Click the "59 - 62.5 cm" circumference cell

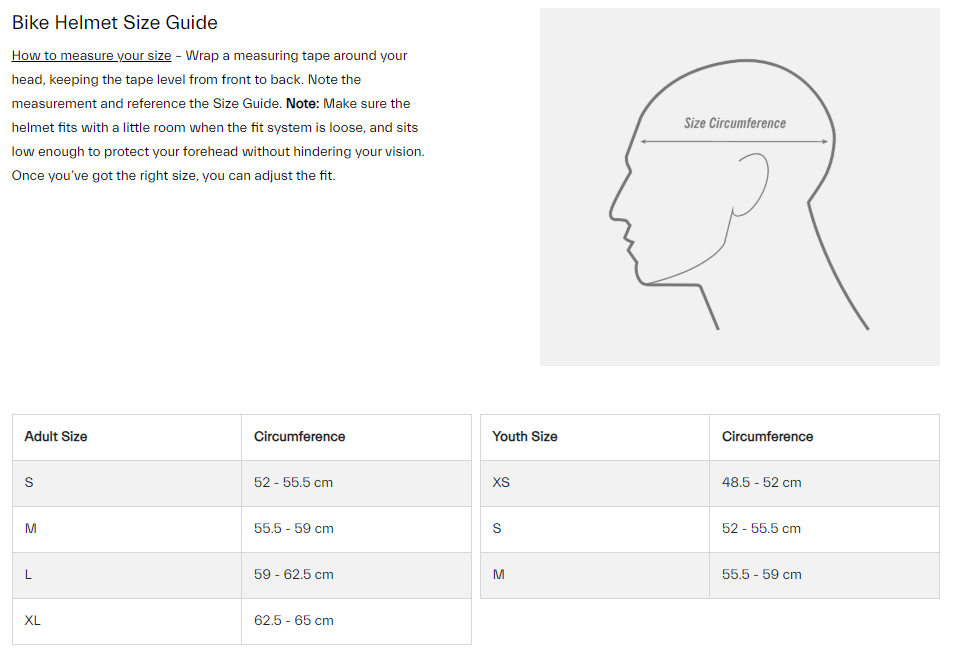pos(293,575)
